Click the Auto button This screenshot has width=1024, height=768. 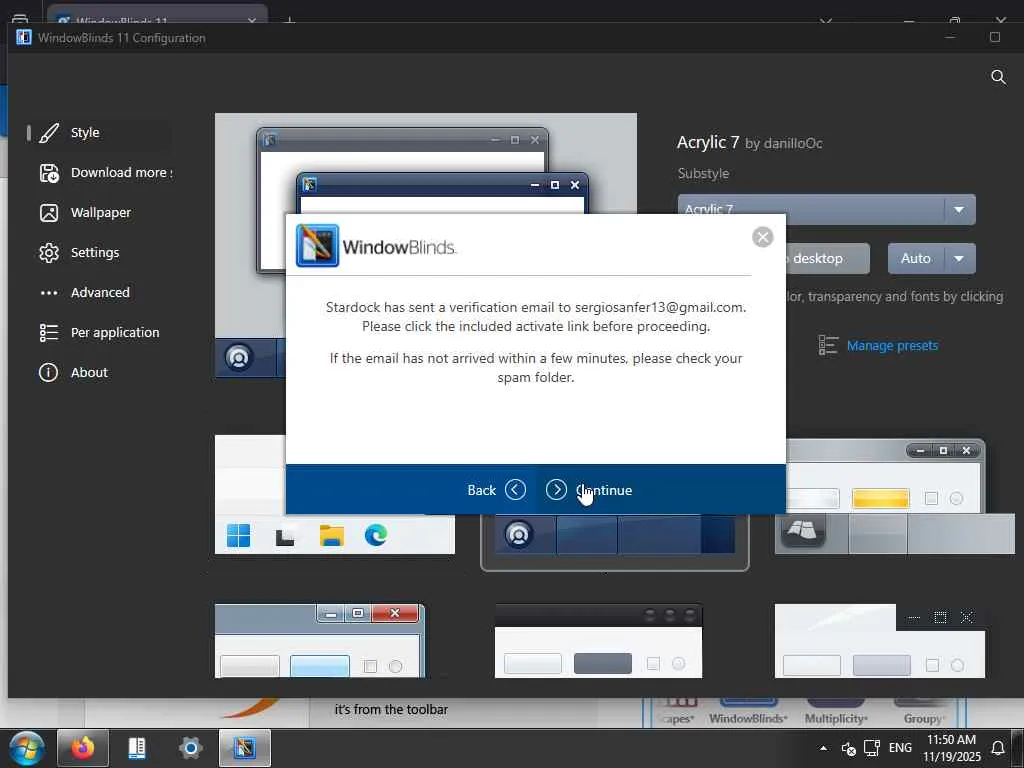point(916,259)
